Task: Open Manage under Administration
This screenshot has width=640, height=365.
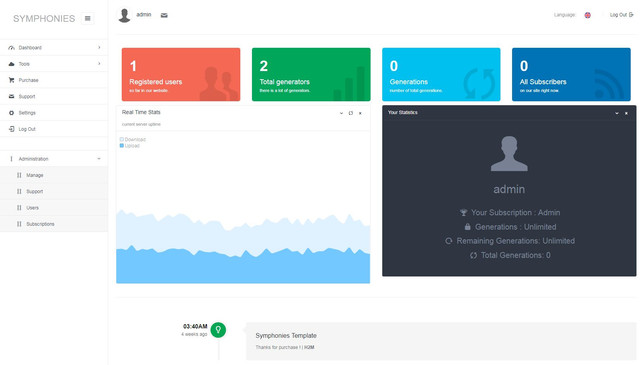Action: 54,175
